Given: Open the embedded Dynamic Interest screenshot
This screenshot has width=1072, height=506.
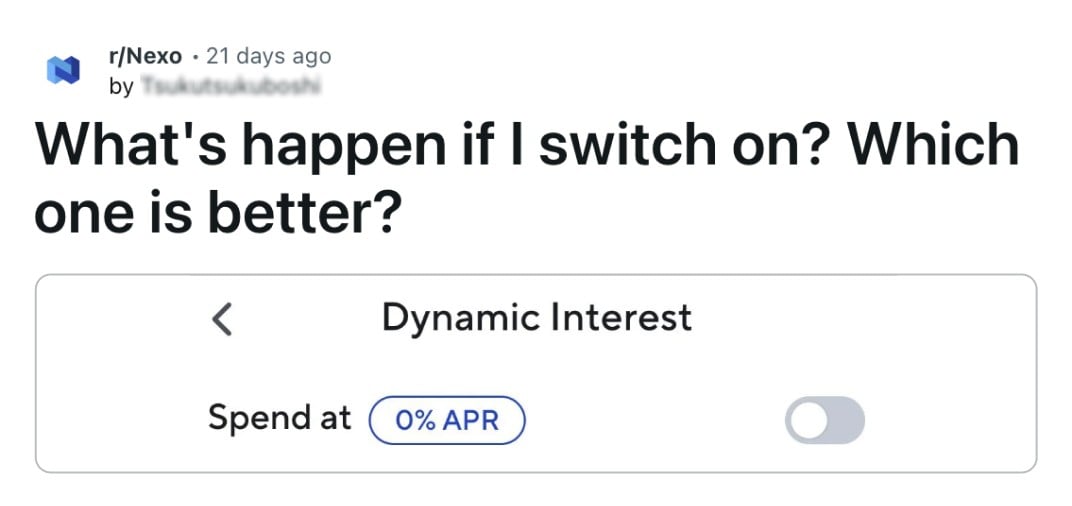Looking at the screenshot, I should point(536,372).
